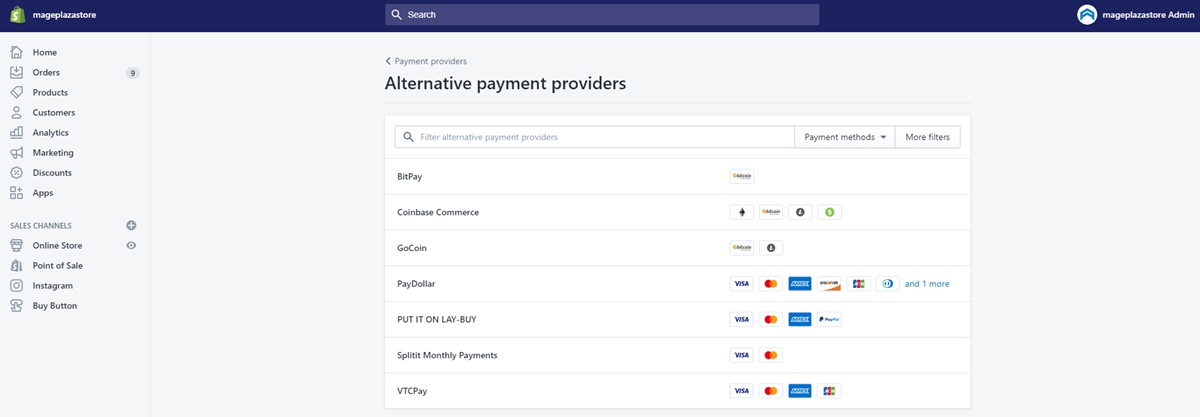This screenshot has height=417, width=1200.
Task: Select the PayDollar provider
Action: point(678,284)
